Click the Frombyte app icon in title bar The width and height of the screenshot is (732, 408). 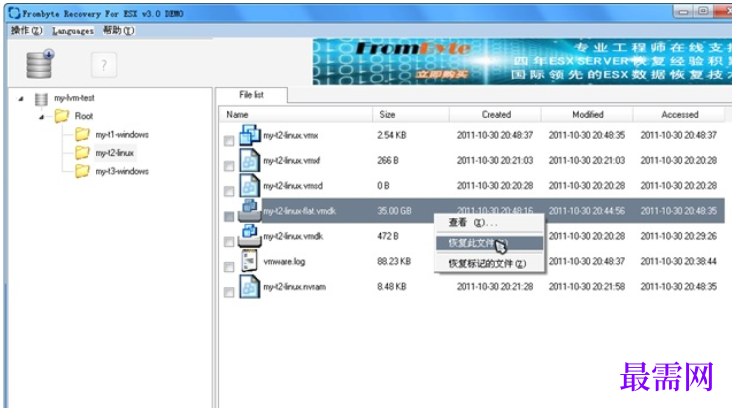click(x=14, y=13)
